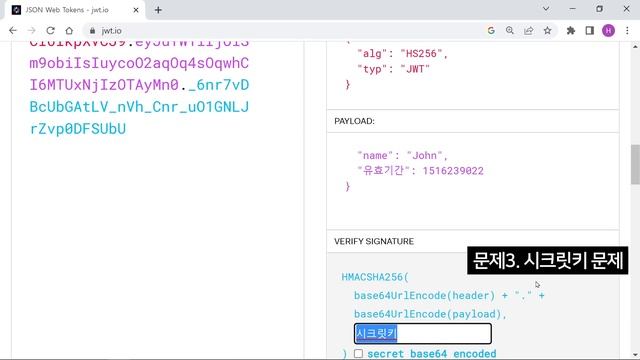Click encoded token ending rZvp0DFSUbU

[x=78, y=129]
